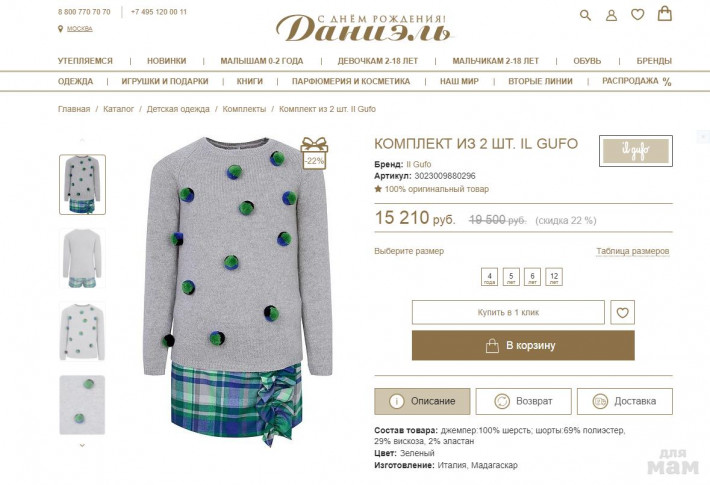Viewport: 710px width, 485px height.
Task: Open the favorites heart icon in header
Action: (638, 15)
